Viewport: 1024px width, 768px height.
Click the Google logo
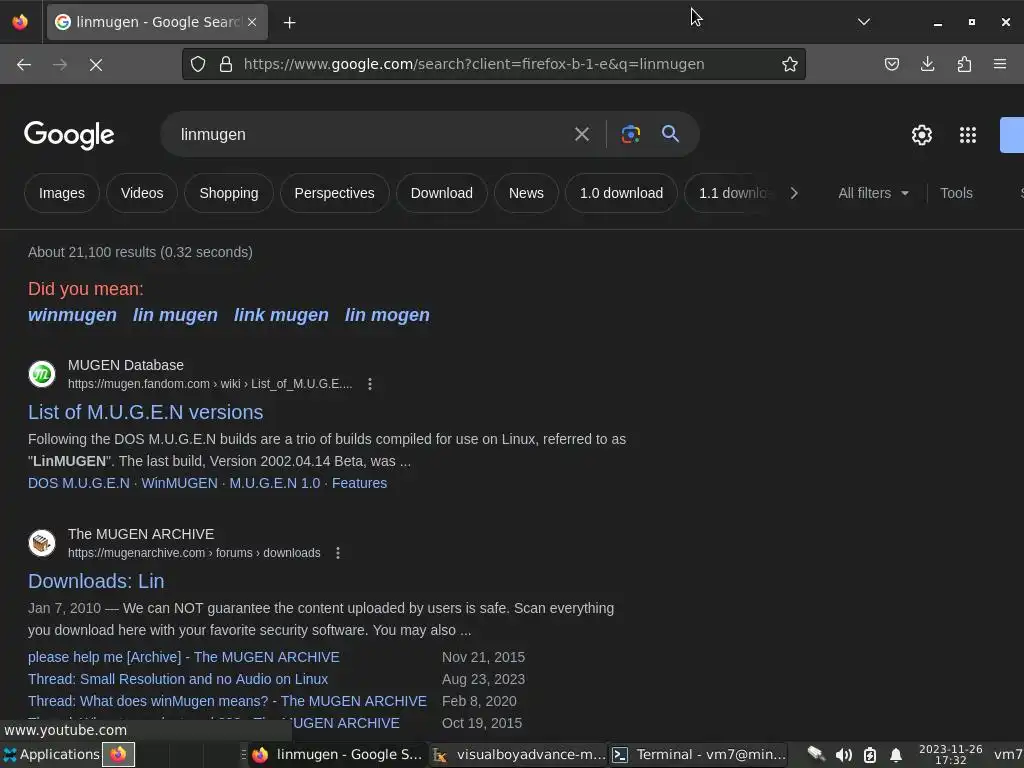pos(69,135)
